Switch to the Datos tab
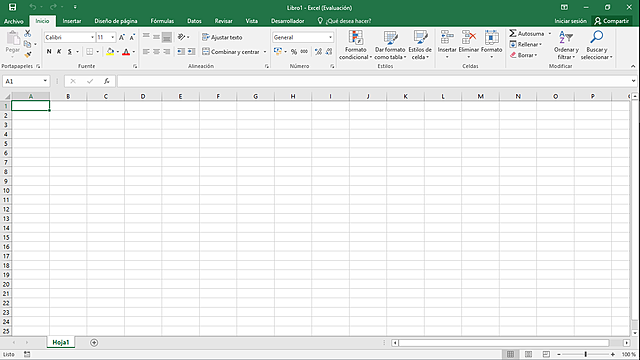This screenshot has width=640, height=360. pyautogui.click(x=194, y=21)
